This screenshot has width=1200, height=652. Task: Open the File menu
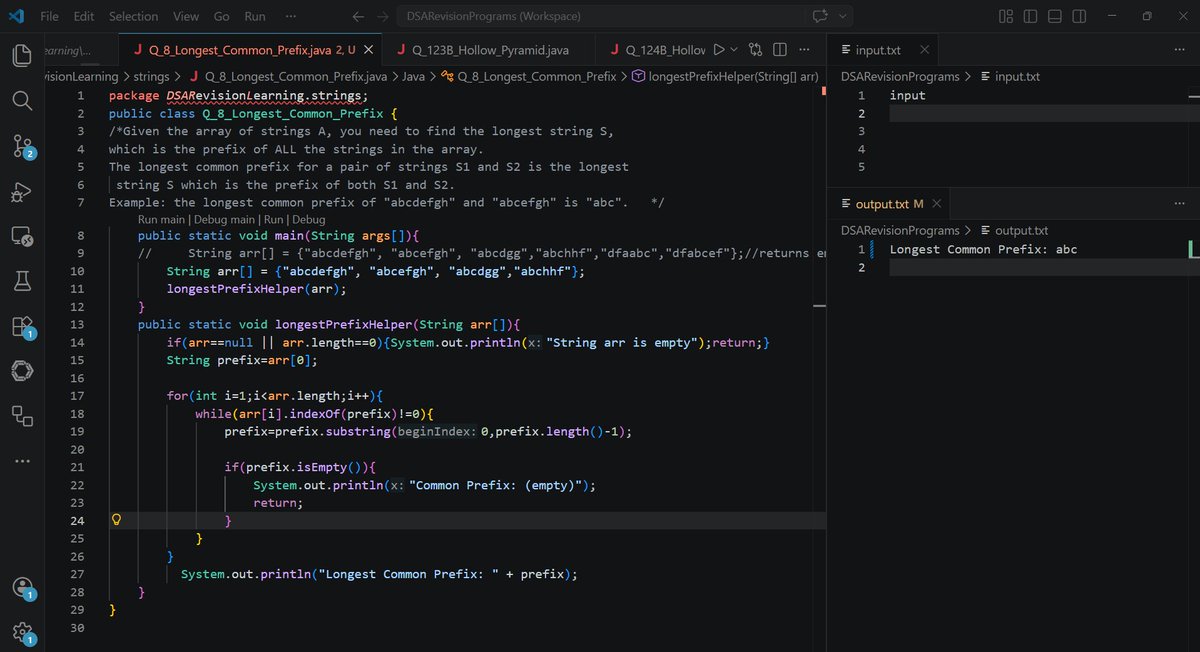coord(49,16)
